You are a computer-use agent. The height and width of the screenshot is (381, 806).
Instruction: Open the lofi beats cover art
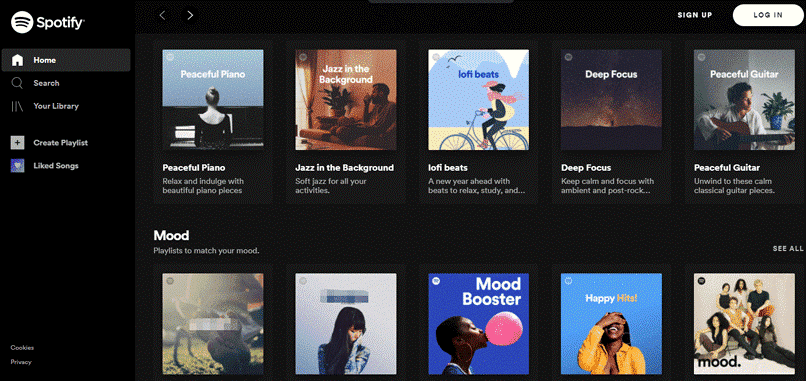pos(479,100)
